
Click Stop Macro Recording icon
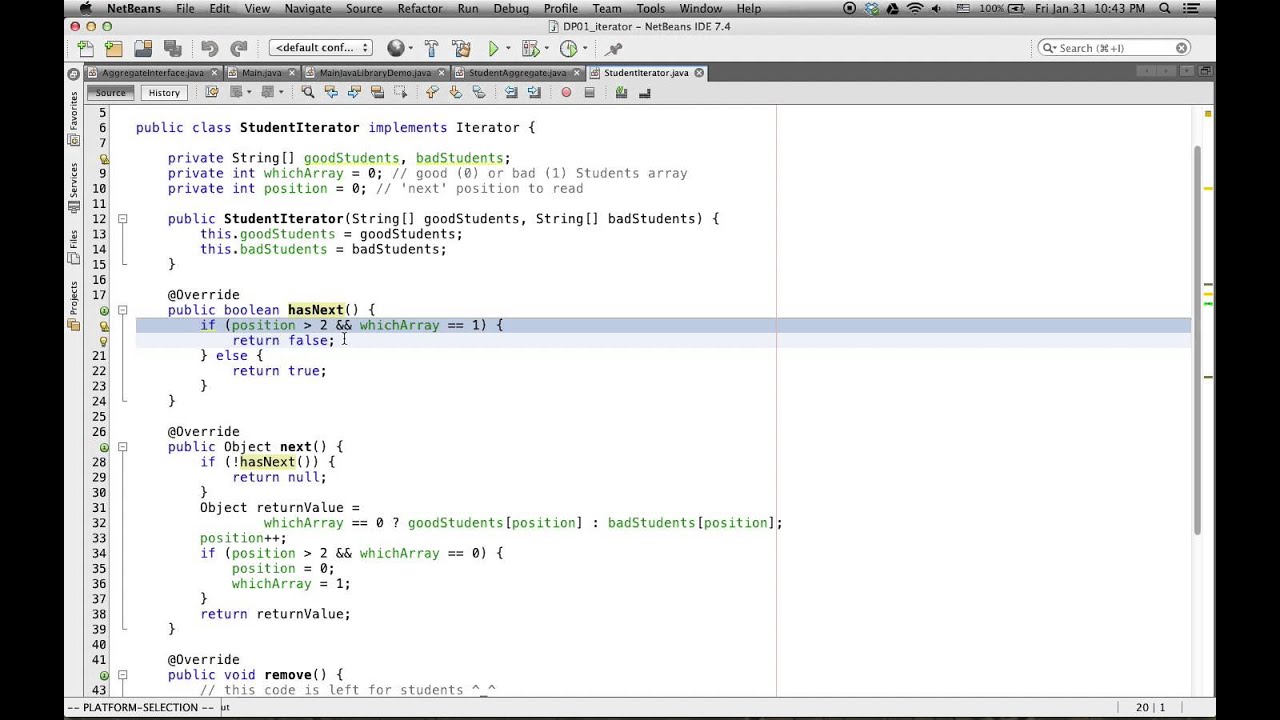point(589,92)
